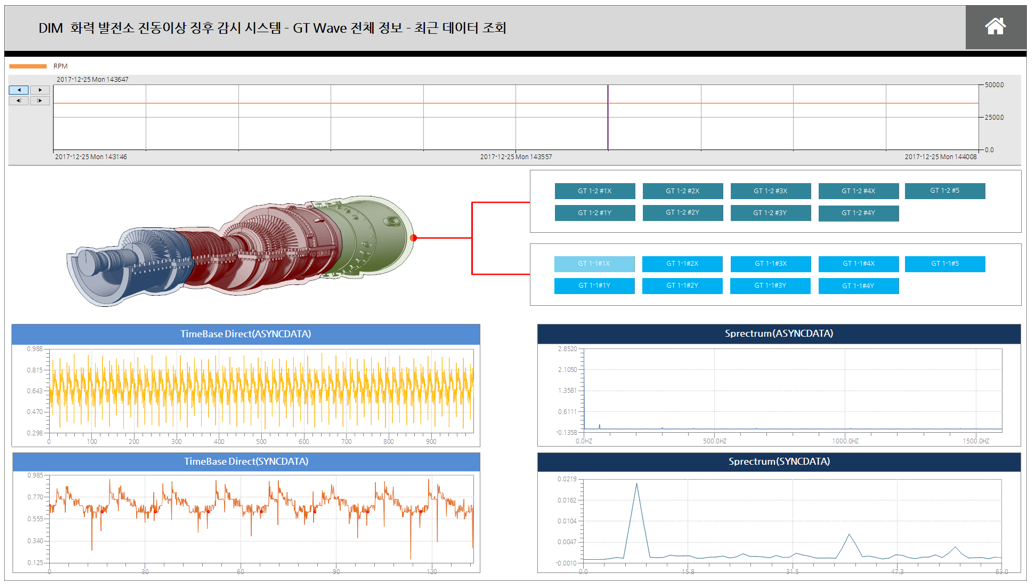Screen dimensions: 1033x588
Task: Choose the GT 1-1#3X channel
Action: (770, 264)
